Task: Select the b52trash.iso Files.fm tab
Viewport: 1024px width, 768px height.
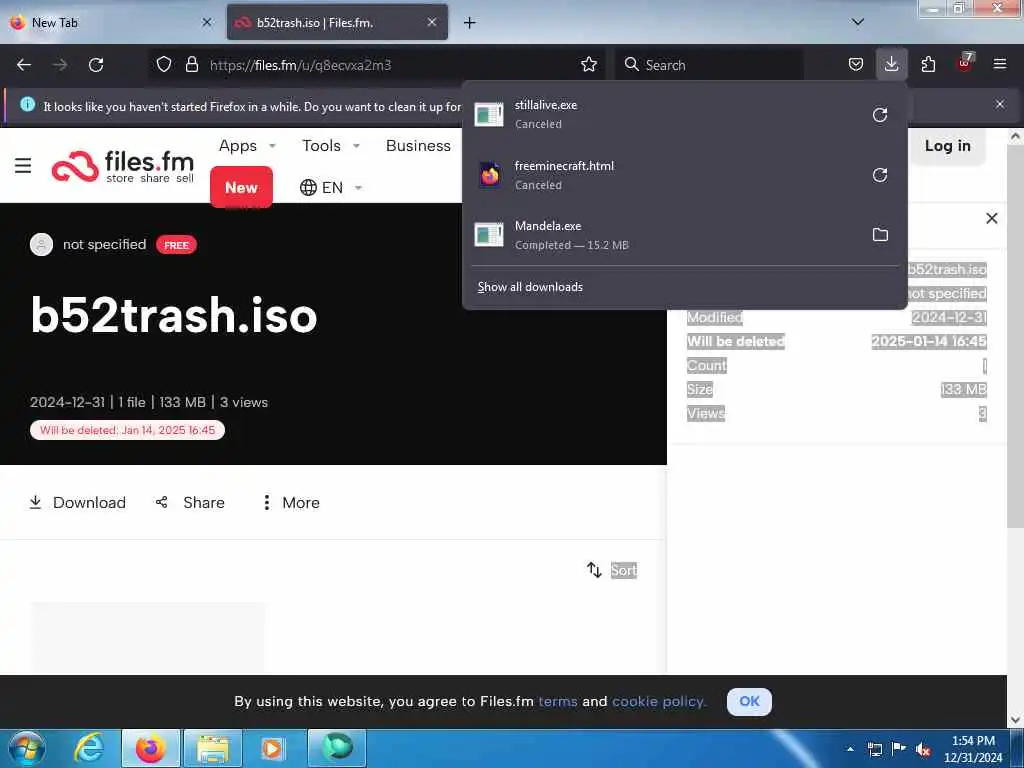Action: pos(337,22)
